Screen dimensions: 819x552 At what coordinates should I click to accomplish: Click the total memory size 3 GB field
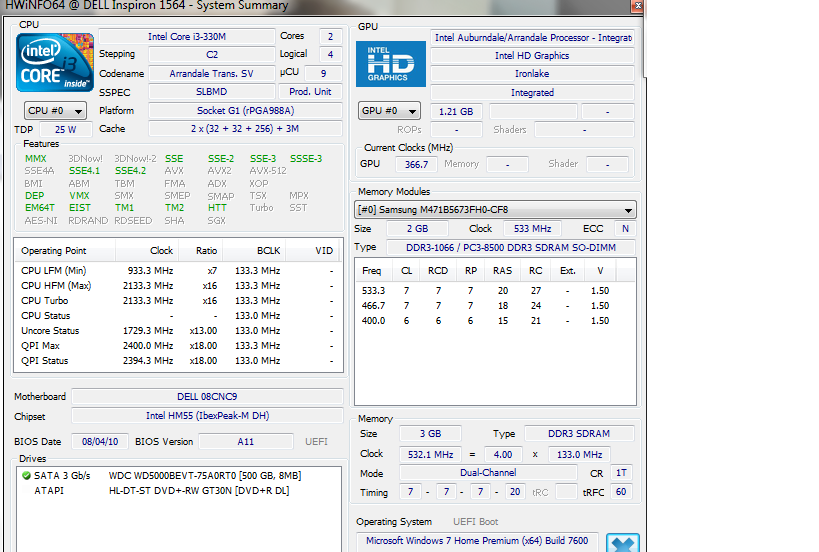[430, 434]
